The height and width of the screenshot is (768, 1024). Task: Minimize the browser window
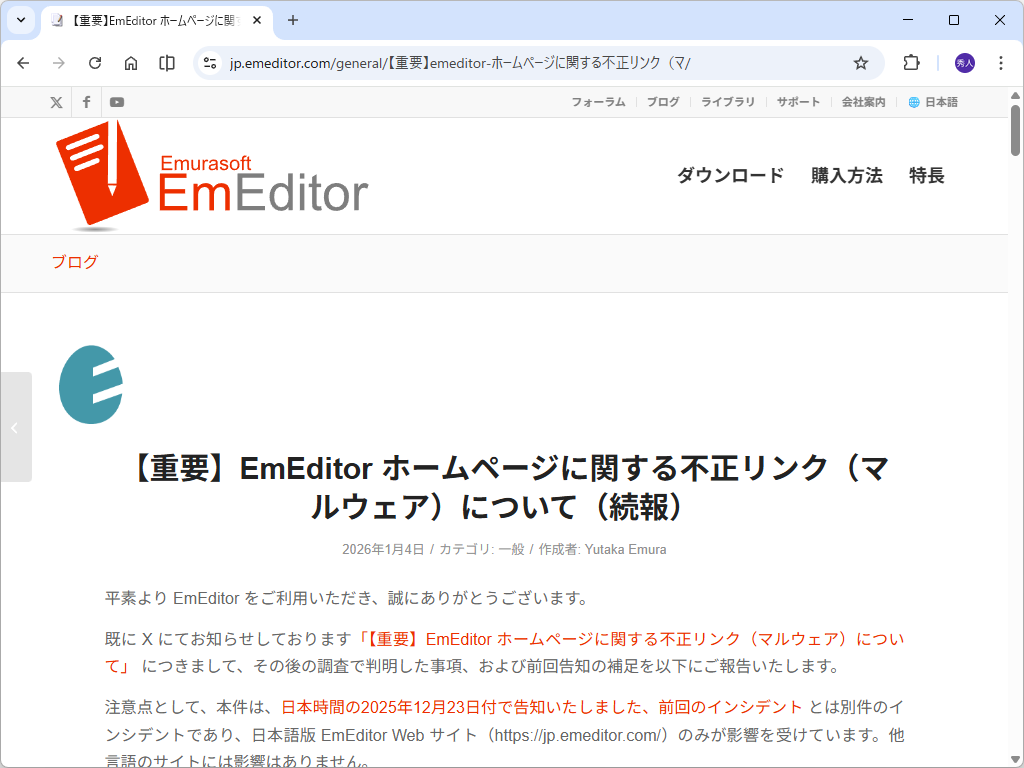pyautogui.click(x=908, y=20)
